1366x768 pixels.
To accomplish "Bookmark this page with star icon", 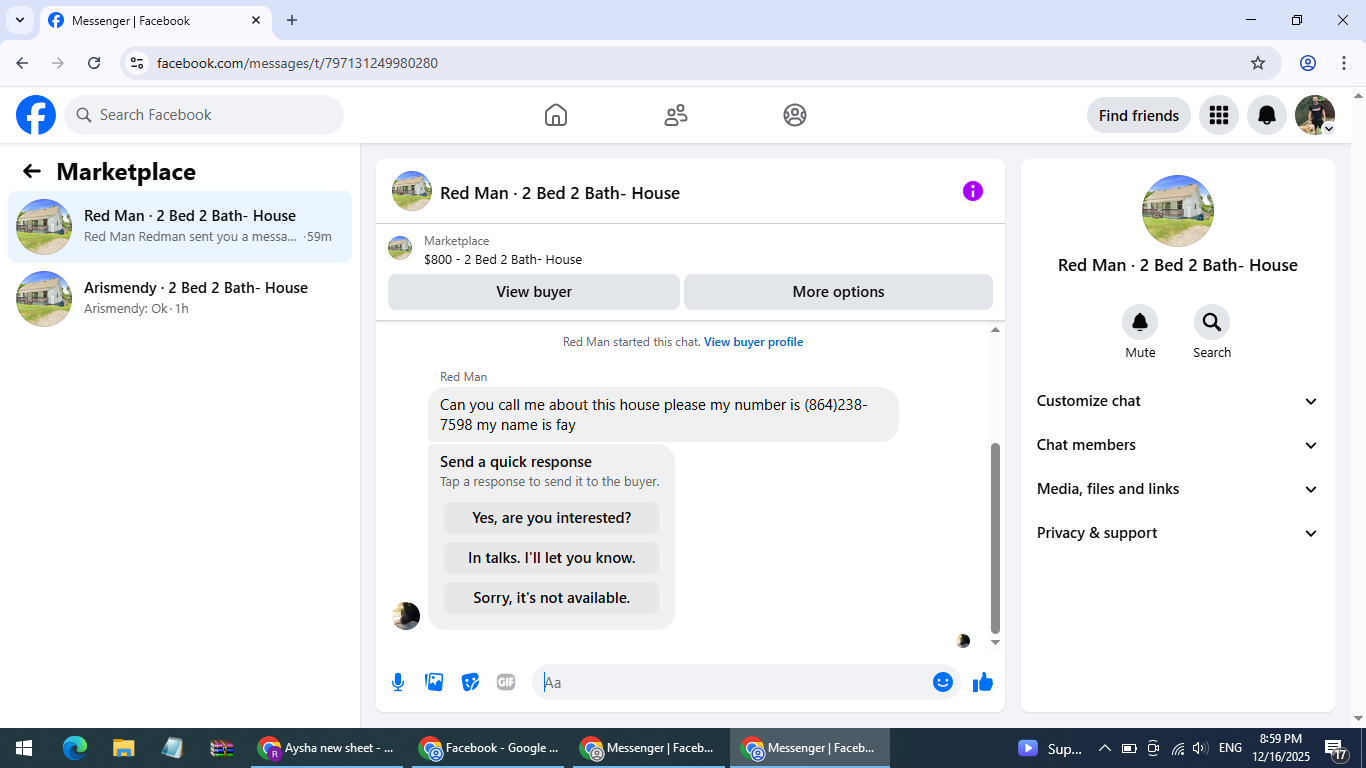I will (x=1258, y=63).
